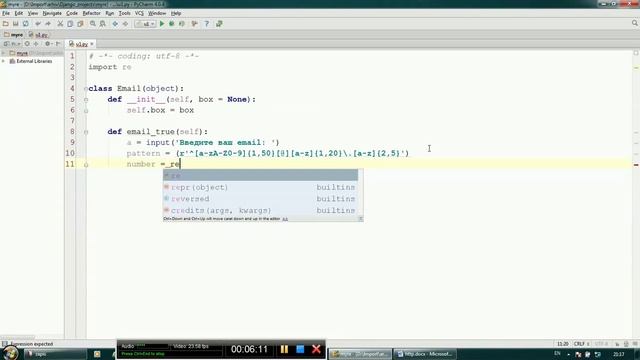Open the Edit menu

(x=19, y=13)
